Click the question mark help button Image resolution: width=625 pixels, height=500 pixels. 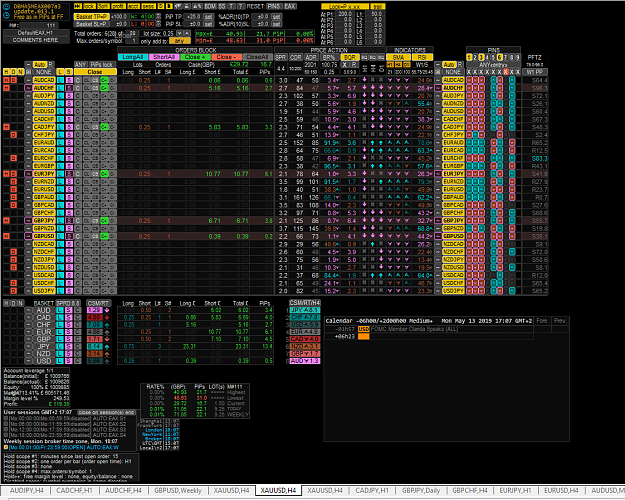coord(241,6)
